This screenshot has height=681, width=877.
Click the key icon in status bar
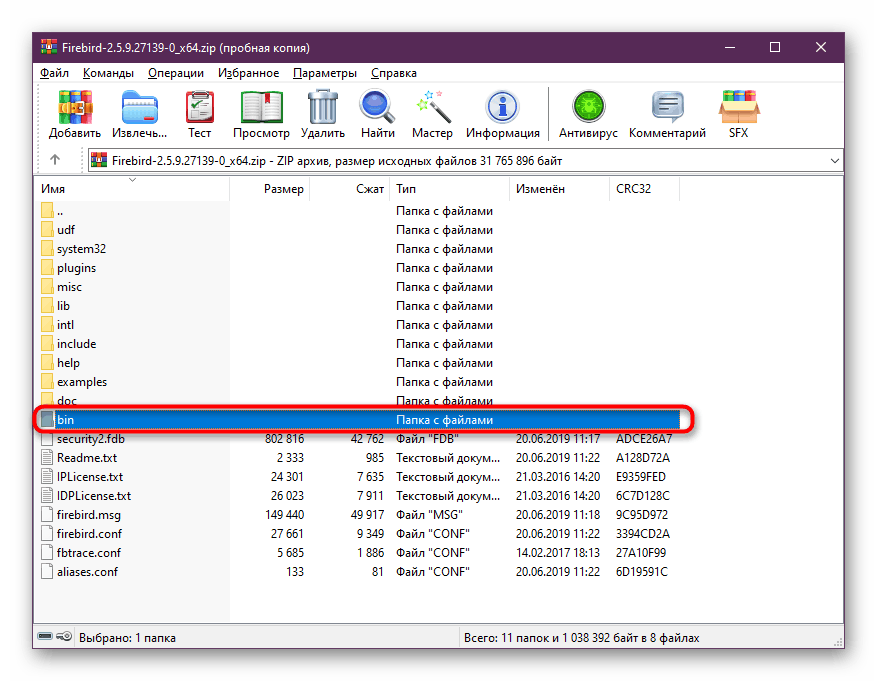[64, 636]
